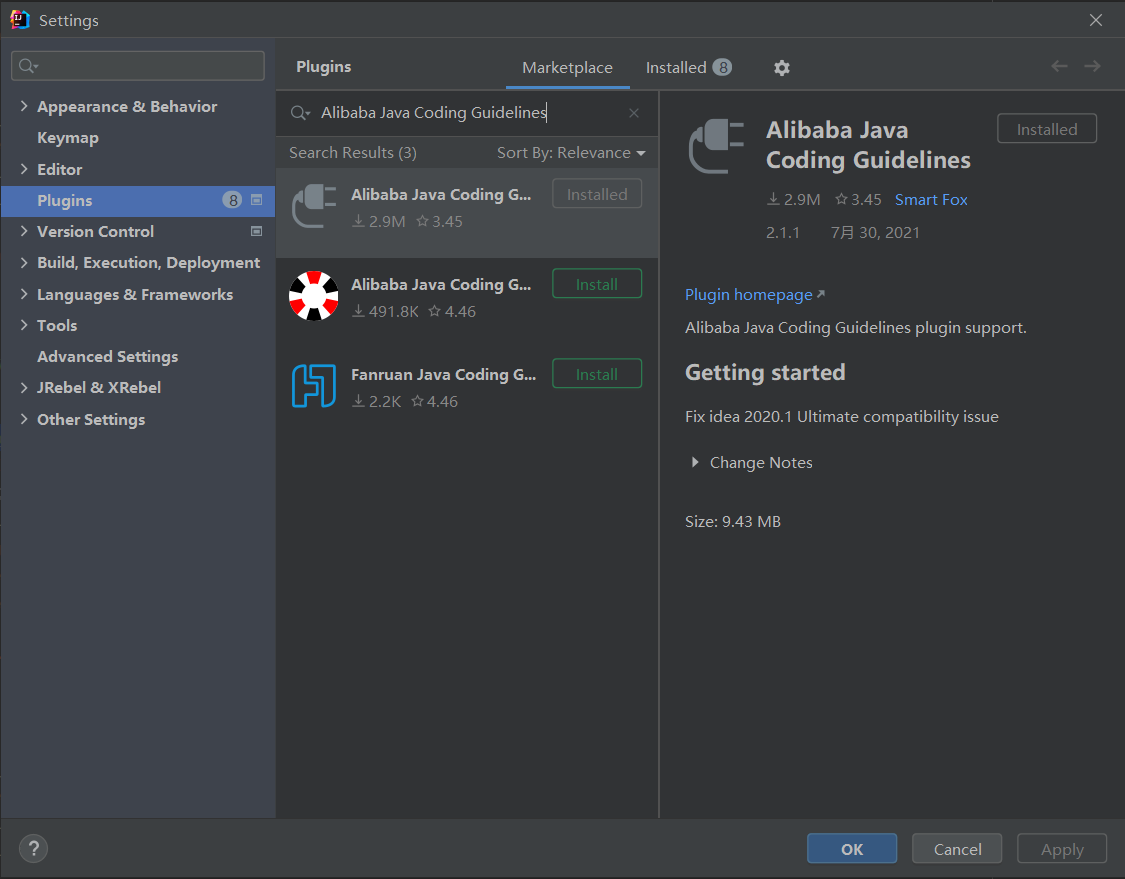Expand Other Settings node

(x=24, y=419)
